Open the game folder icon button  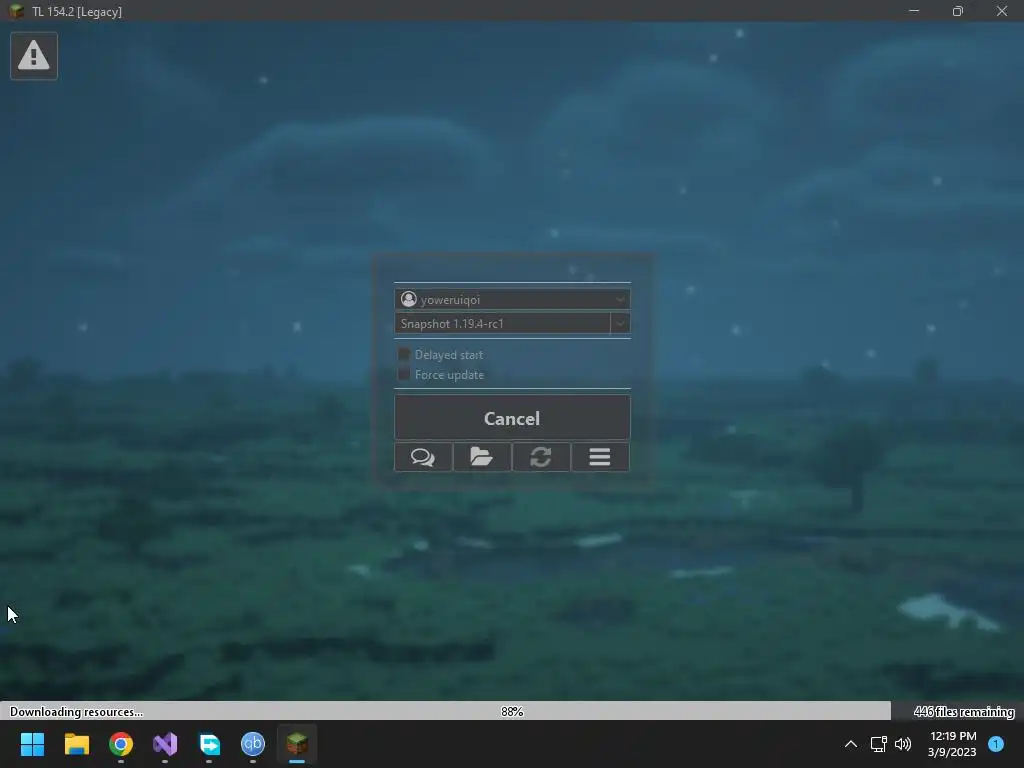pos(482,456)
